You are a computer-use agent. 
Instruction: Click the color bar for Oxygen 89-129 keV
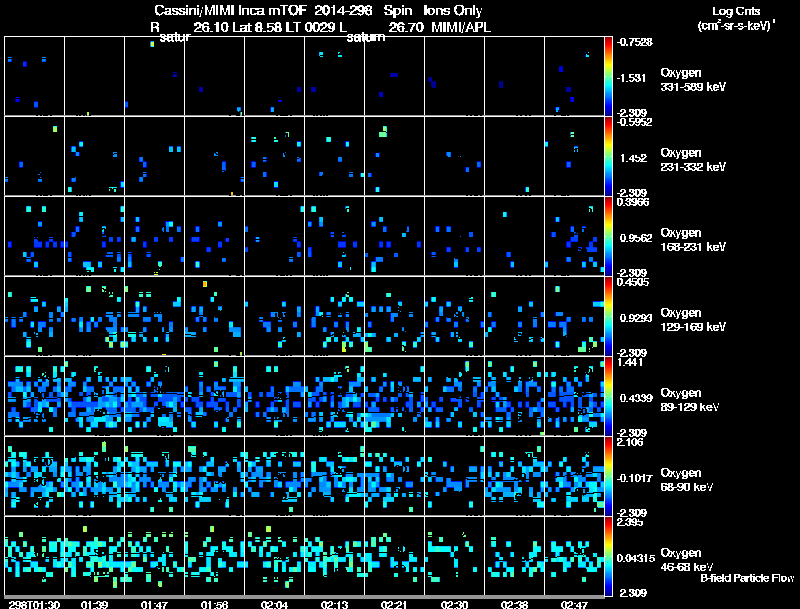point(609,397)
